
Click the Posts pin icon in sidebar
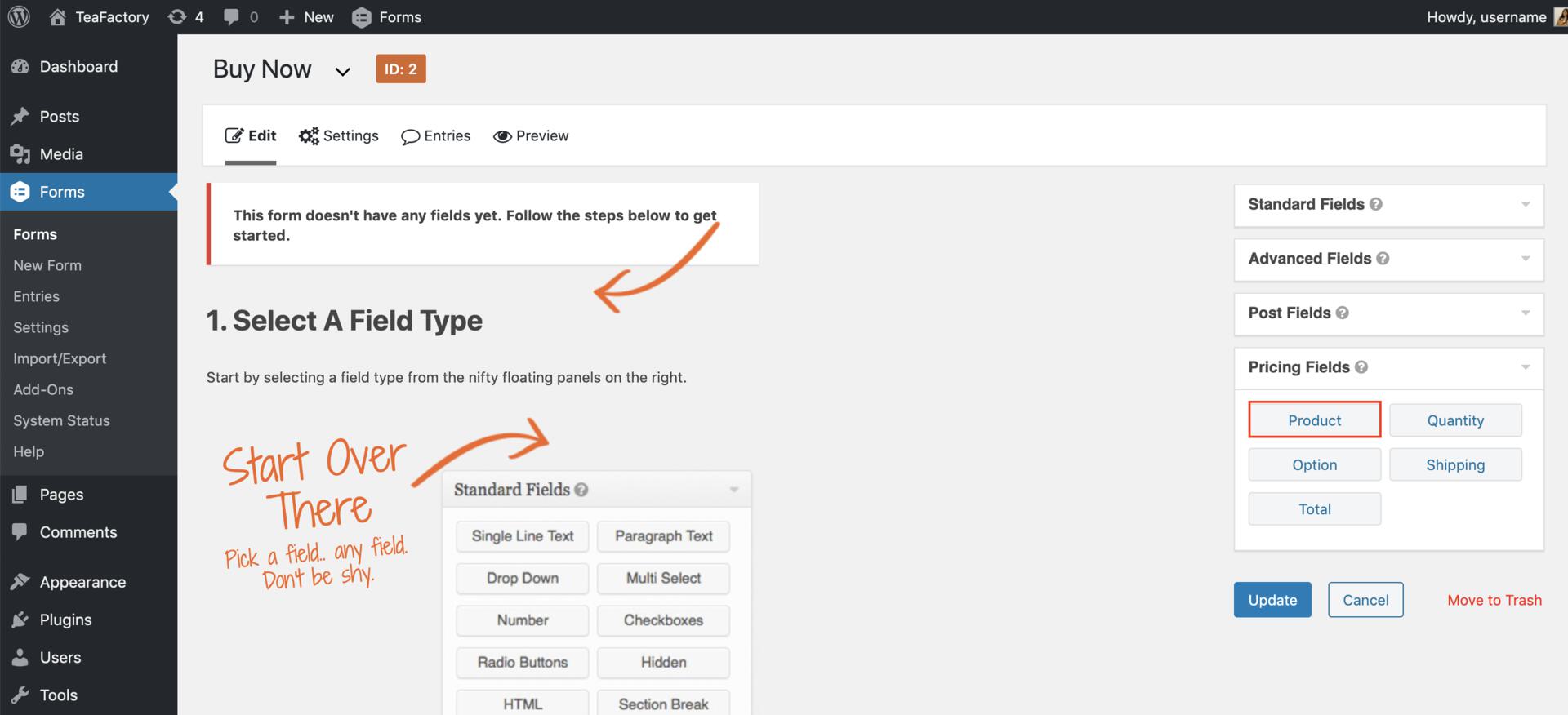point(20,117)
